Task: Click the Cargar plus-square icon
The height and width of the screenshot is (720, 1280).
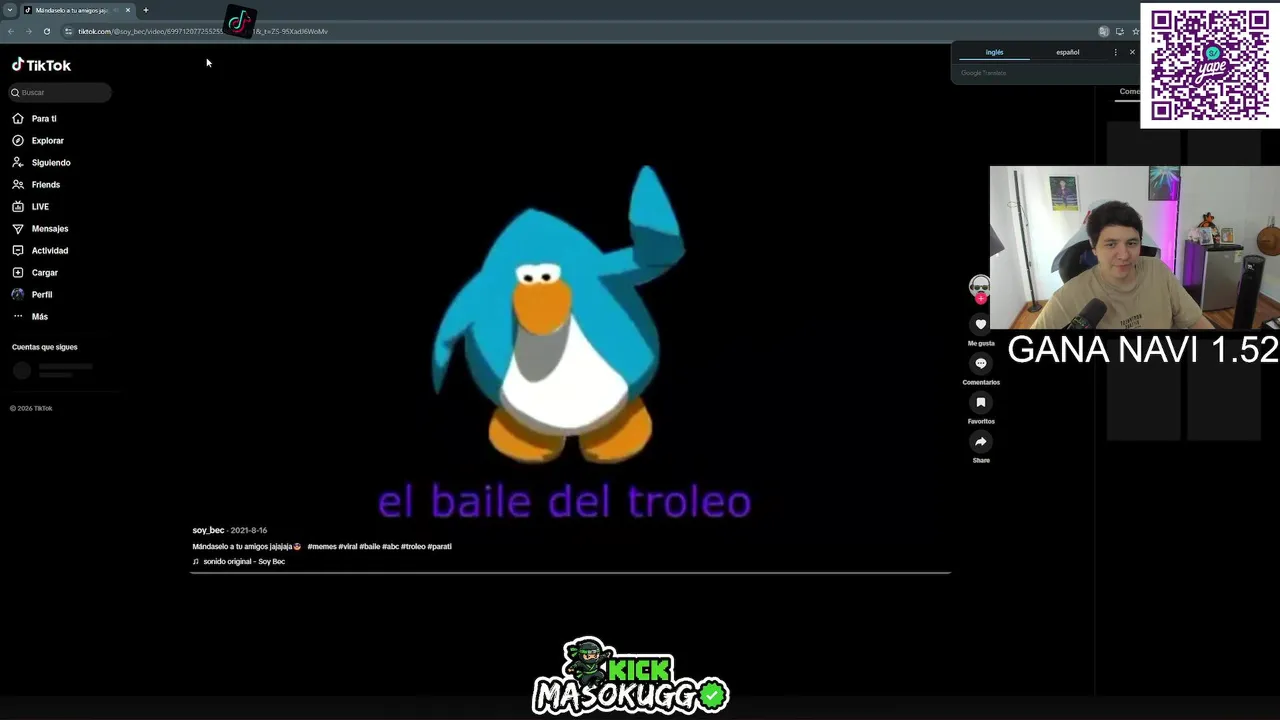Action: pyautogui.click(x=18, y=273)
